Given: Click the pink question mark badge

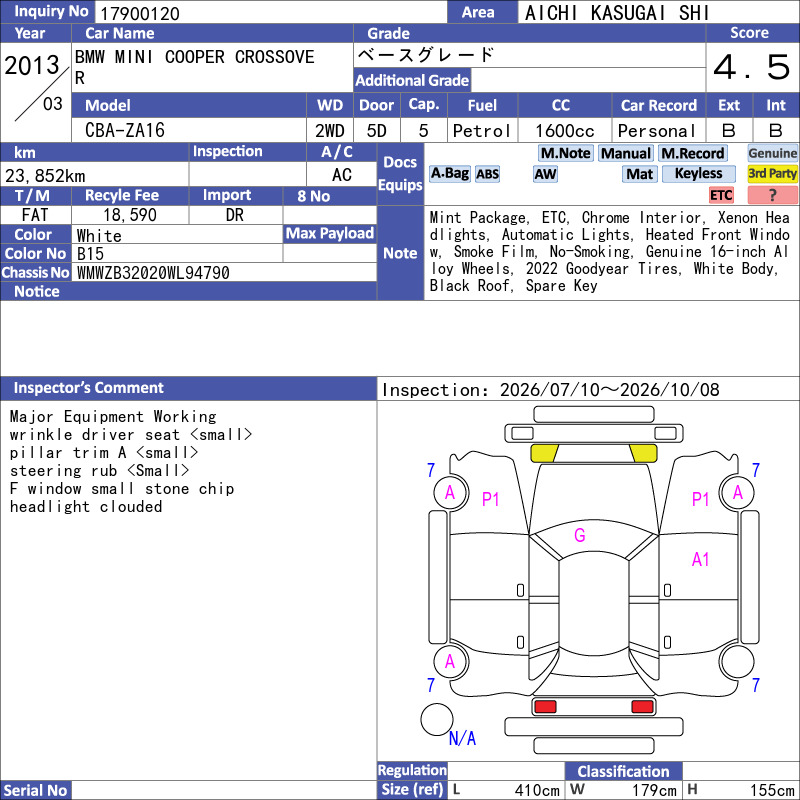Looking at the screenshot, I should click(x=772, y=195).
